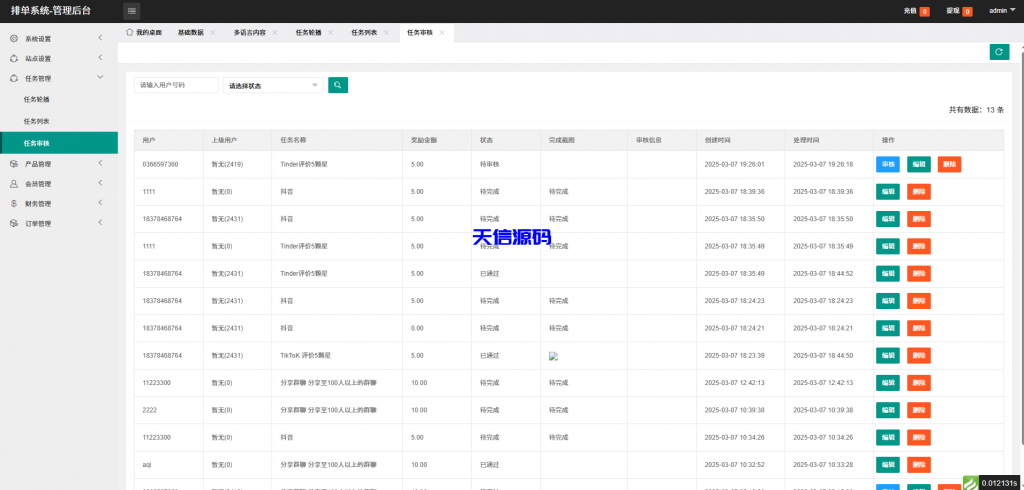The image size is (1024, 490).
Task: Open the admin account dropdown
Action: [1001, 11]
